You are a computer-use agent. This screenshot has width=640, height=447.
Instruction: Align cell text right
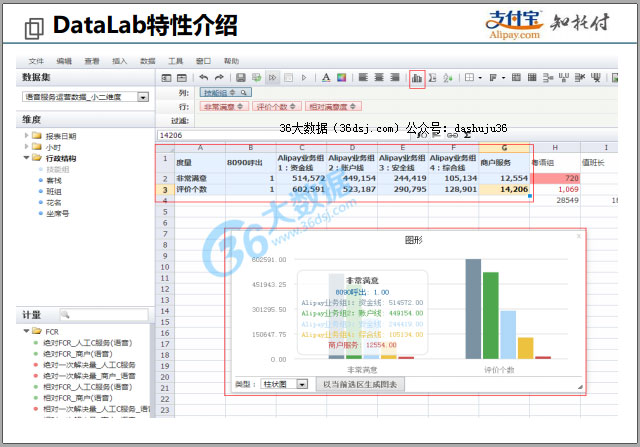(395, 77)
